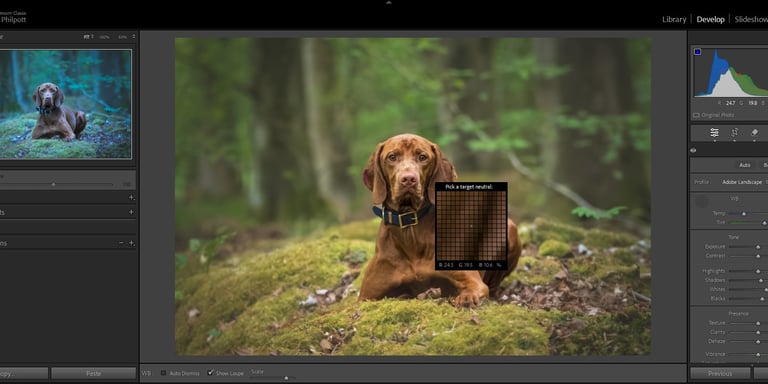Click the Paste button
The width and height of the screenshot is (768, 384).
point(94,374)
